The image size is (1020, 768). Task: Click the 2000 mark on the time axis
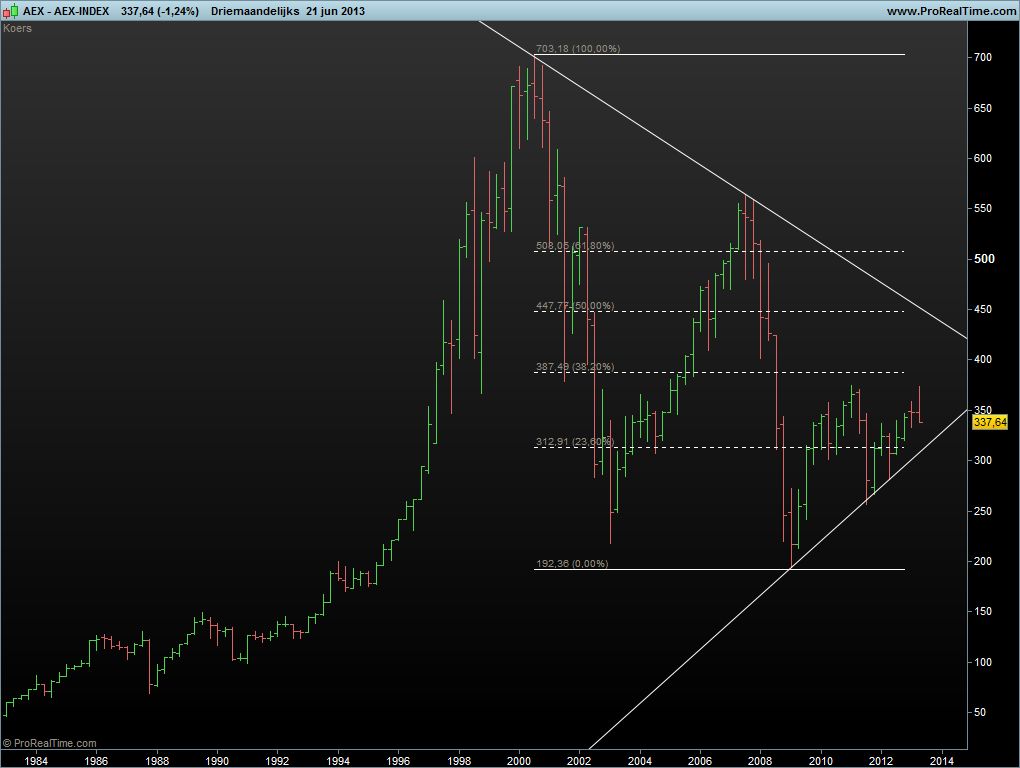pos(519,760)
